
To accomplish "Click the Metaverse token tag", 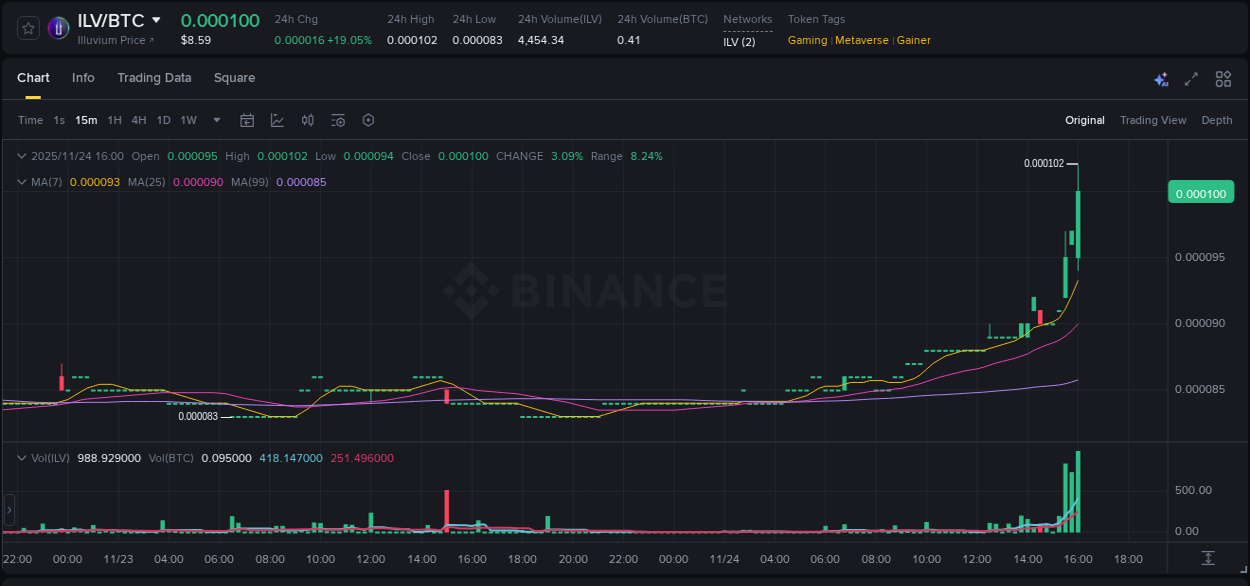I will [862, 40].
